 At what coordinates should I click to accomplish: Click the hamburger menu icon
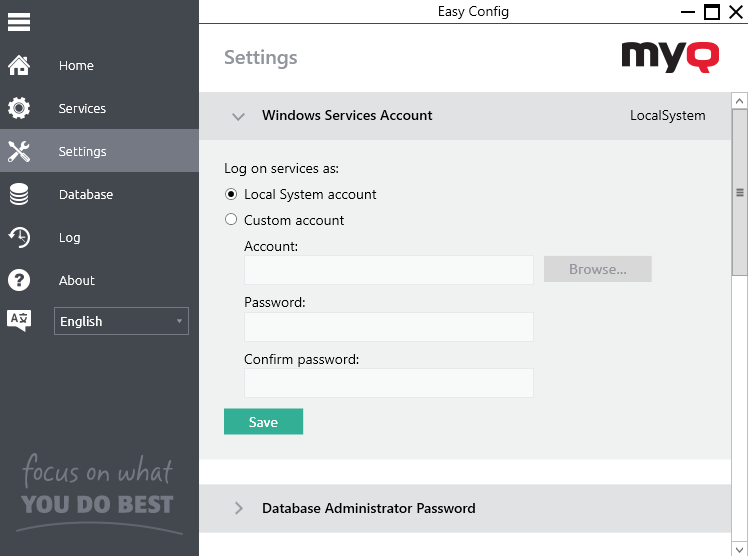[19, 21]
